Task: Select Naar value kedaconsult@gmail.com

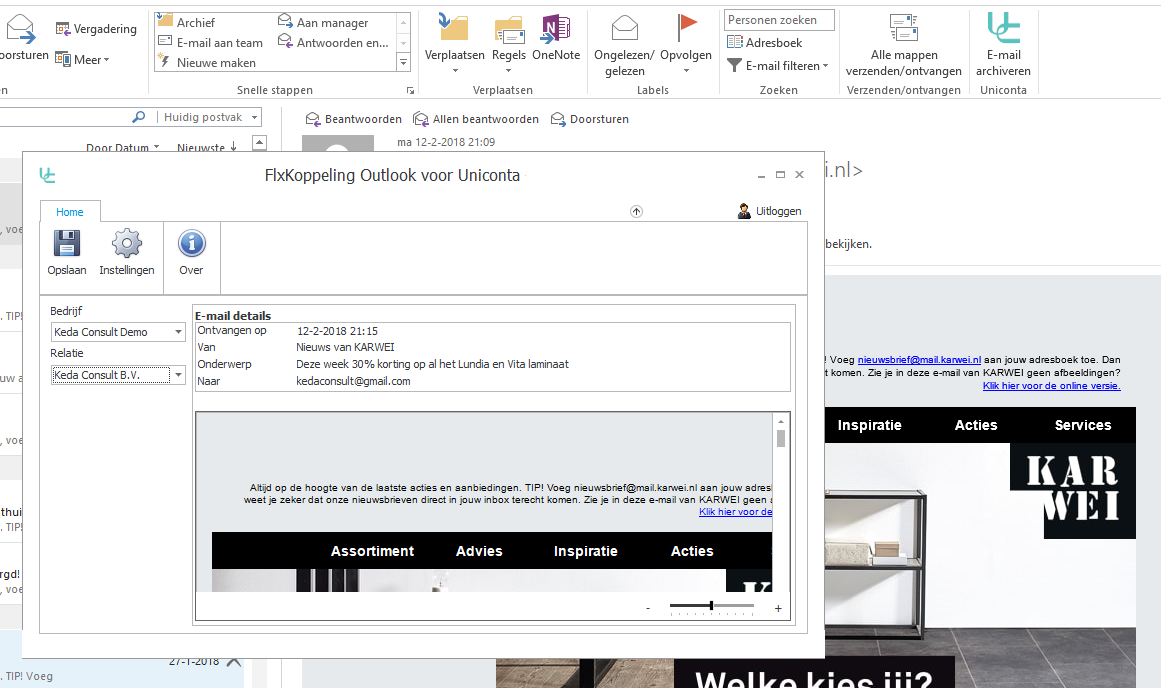Action: [x=353, y=381]
